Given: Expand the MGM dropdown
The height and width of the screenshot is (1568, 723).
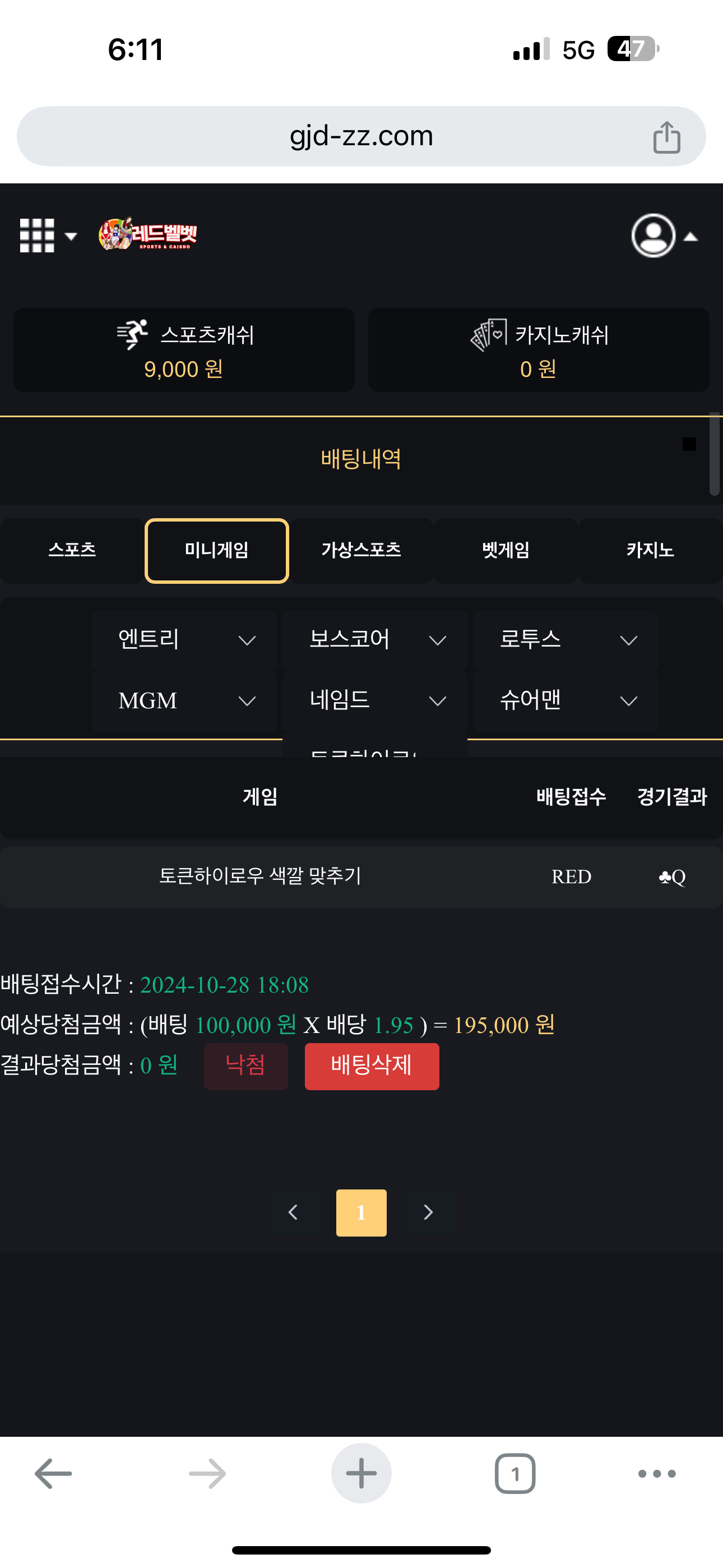Looking at the screenshot, I should pyautogui.click(x=184, y=701).
